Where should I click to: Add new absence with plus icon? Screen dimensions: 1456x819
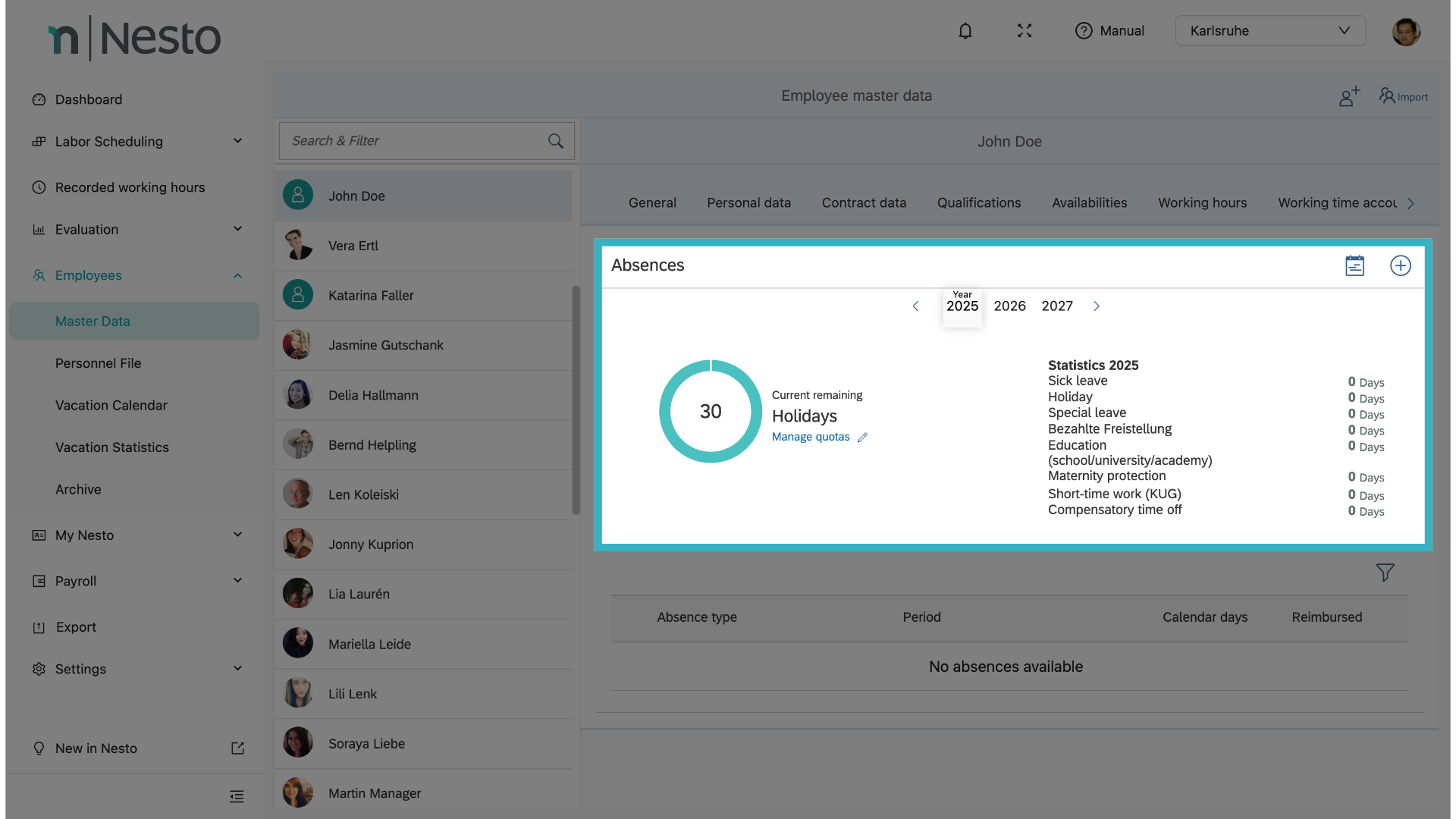[x=1400, y=265]
